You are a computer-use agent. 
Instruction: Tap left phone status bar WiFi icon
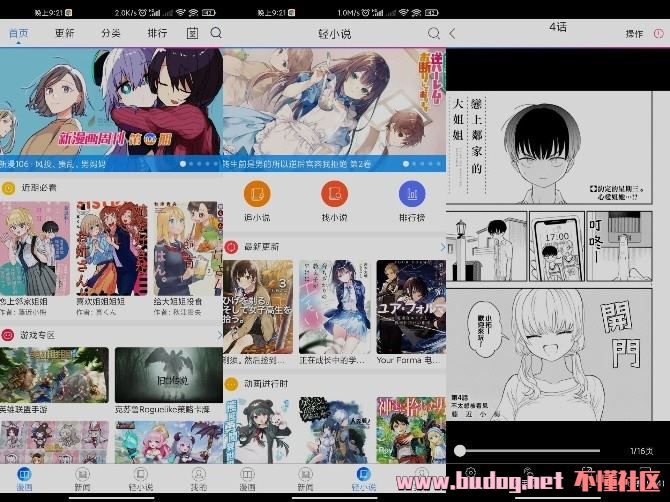coord(181,13)
